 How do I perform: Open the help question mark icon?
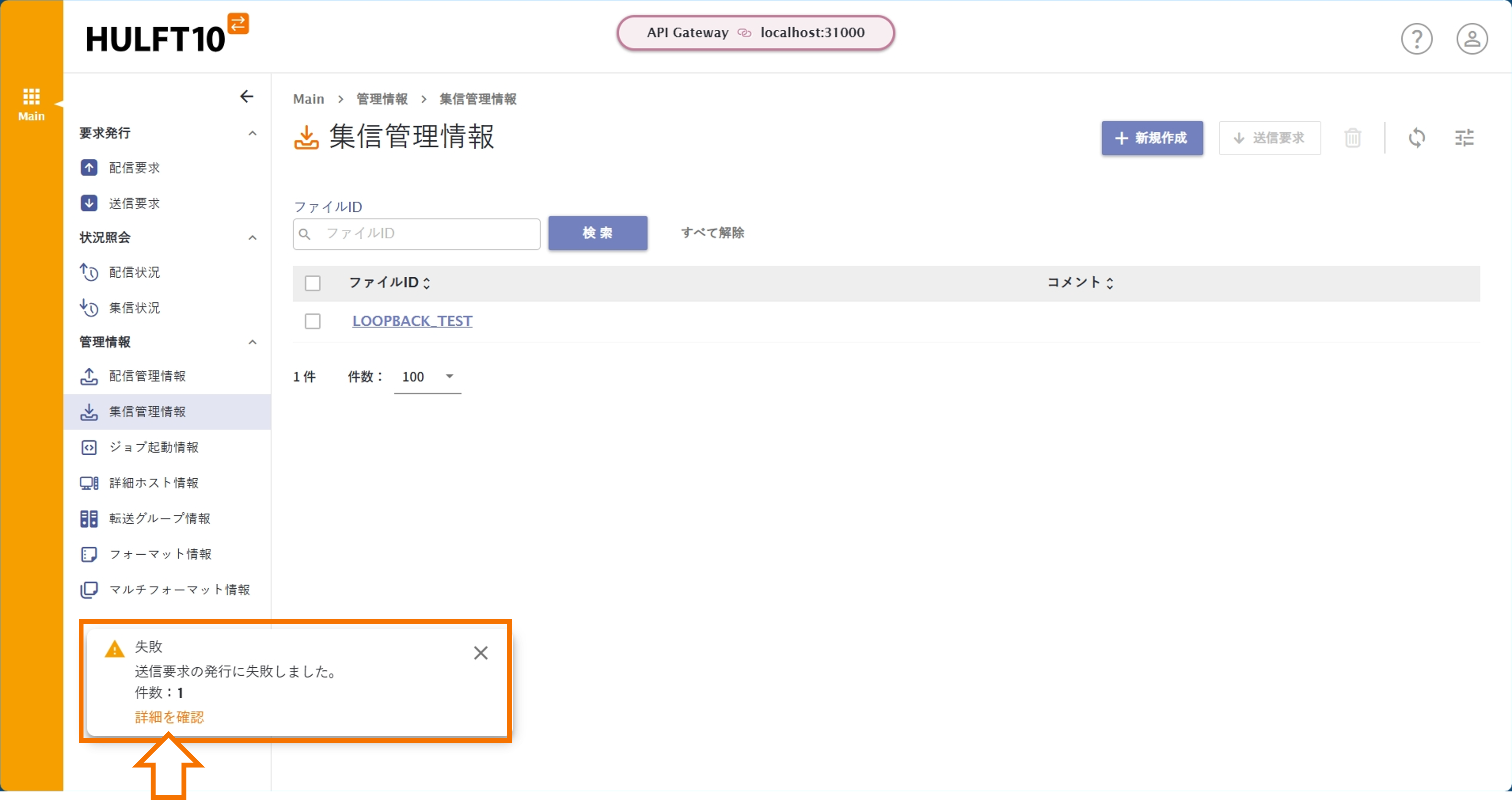tap(1417, 39)
